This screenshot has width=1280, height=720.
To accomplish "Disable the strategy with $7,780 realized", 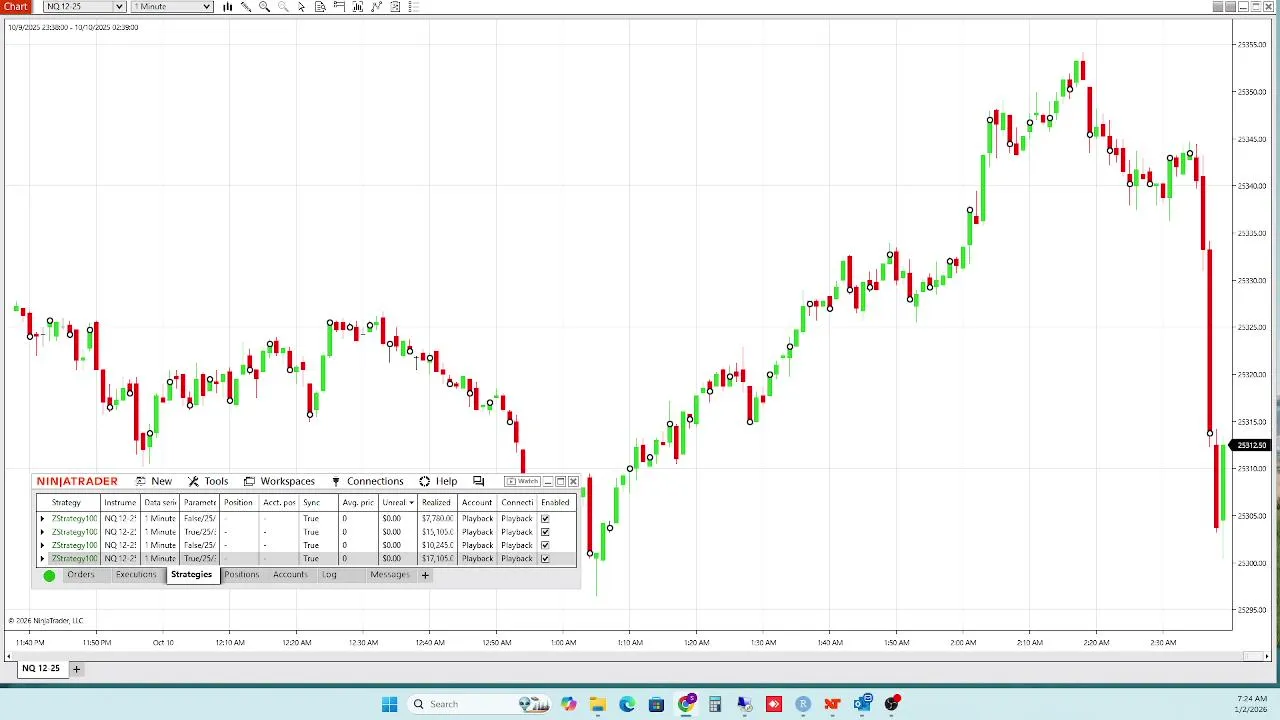I will tap(545, 519).
